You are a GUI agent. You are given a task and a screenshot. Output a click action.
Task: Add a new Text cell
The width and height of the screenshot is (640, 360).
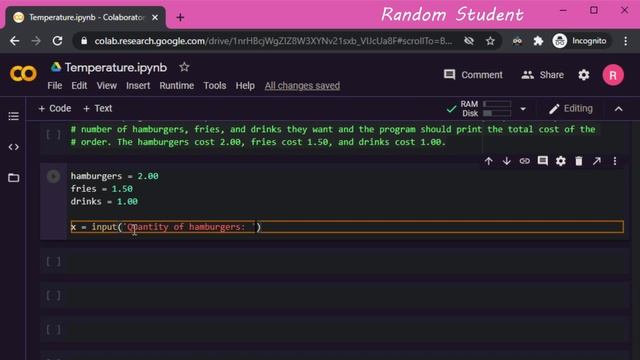click(98, 109)
